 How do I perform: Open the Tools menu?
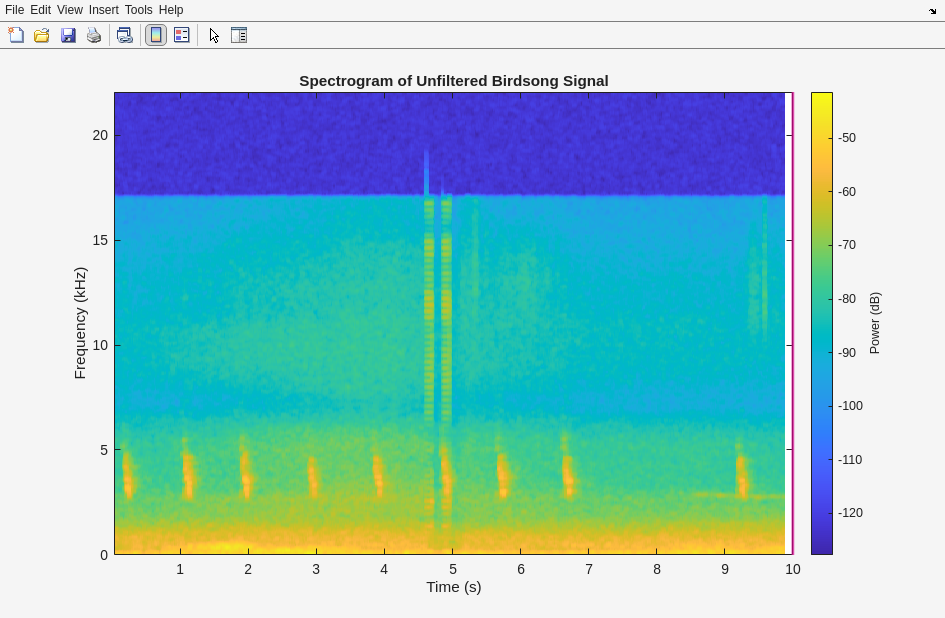point(138,10)
